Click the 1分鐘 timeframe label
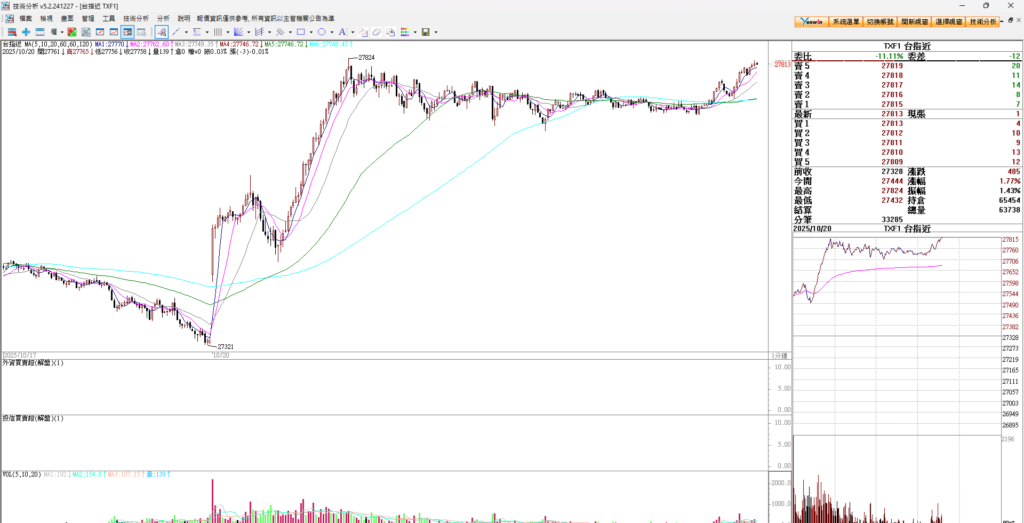The image size is (1024, 523). pyautogui.click(x=779, y=355)
